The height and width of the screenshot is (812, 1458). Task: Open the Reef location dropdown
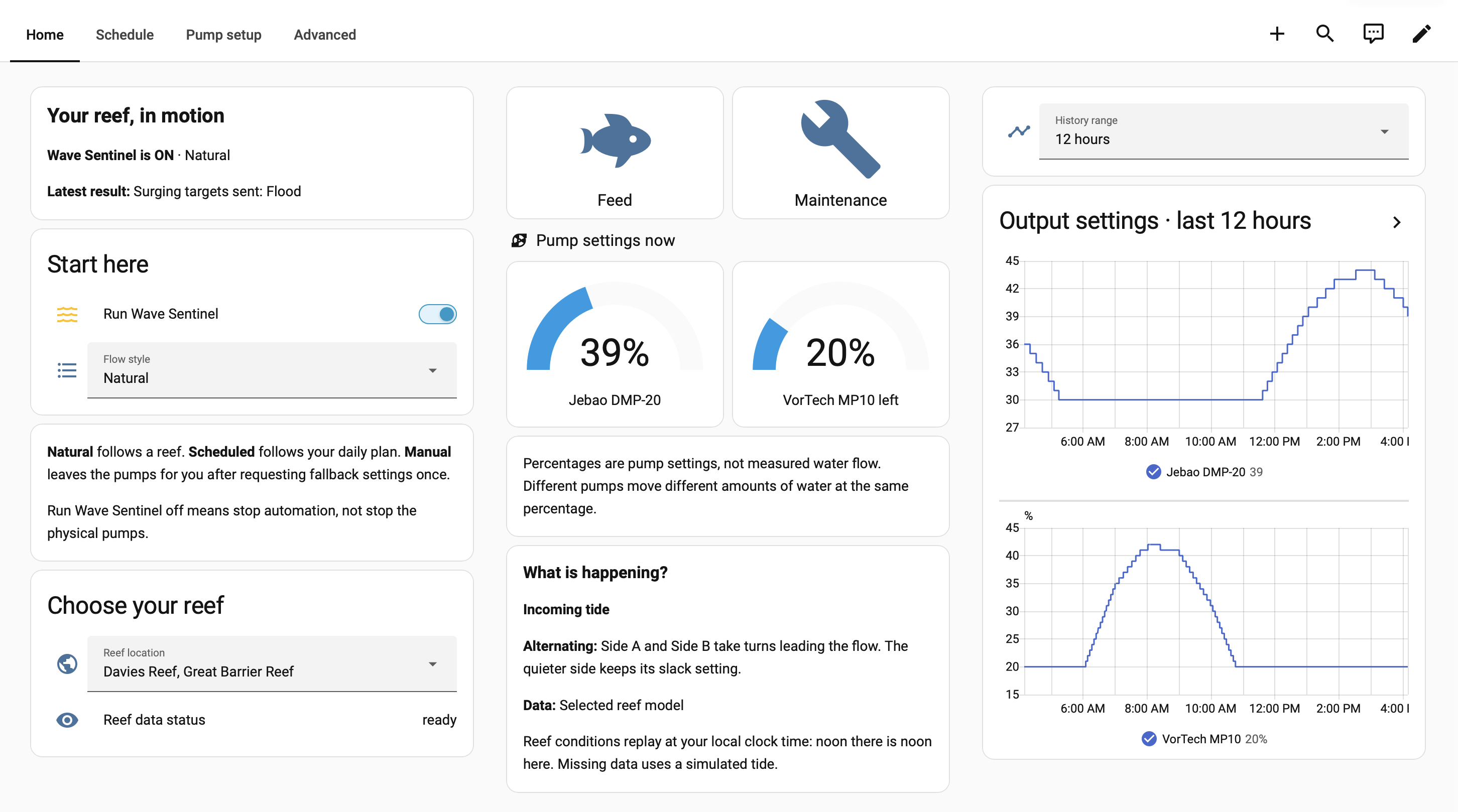(x=272, y=664)
